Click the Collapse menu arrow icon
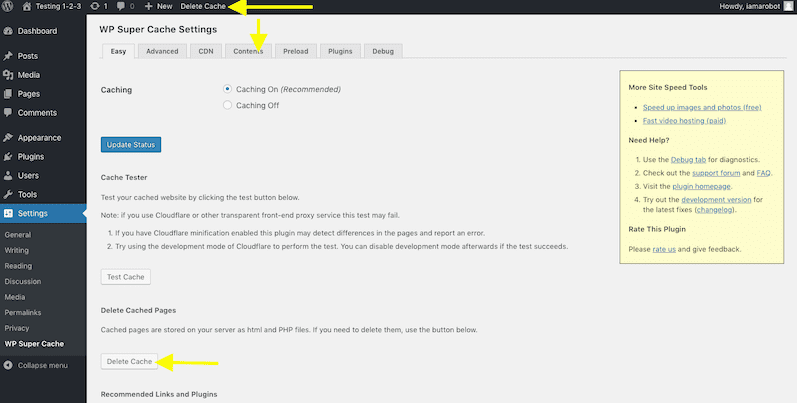Screen dimensions: 797x403 tap(8, 365)
